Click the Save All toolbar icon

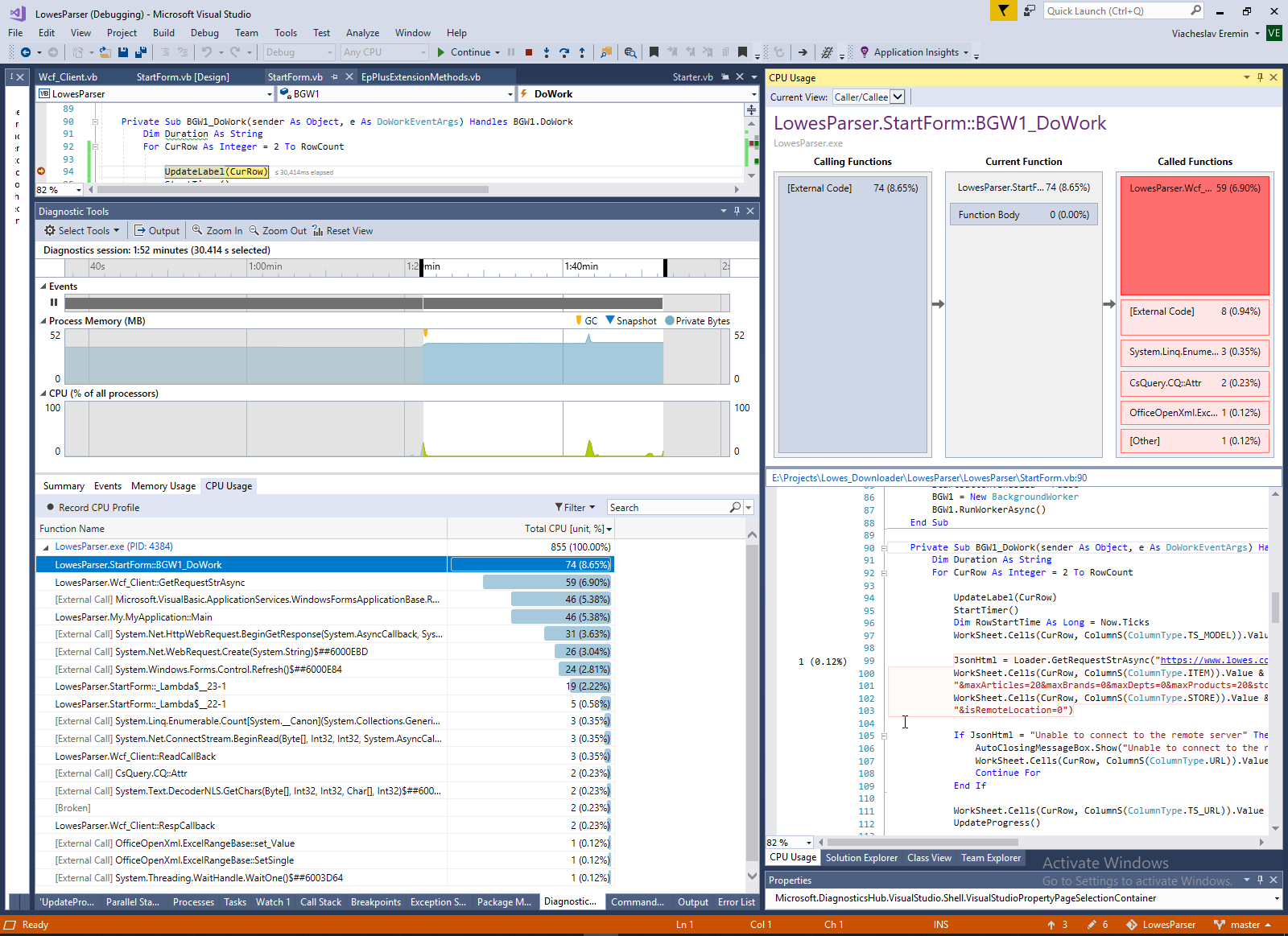[x=141, y=52]
